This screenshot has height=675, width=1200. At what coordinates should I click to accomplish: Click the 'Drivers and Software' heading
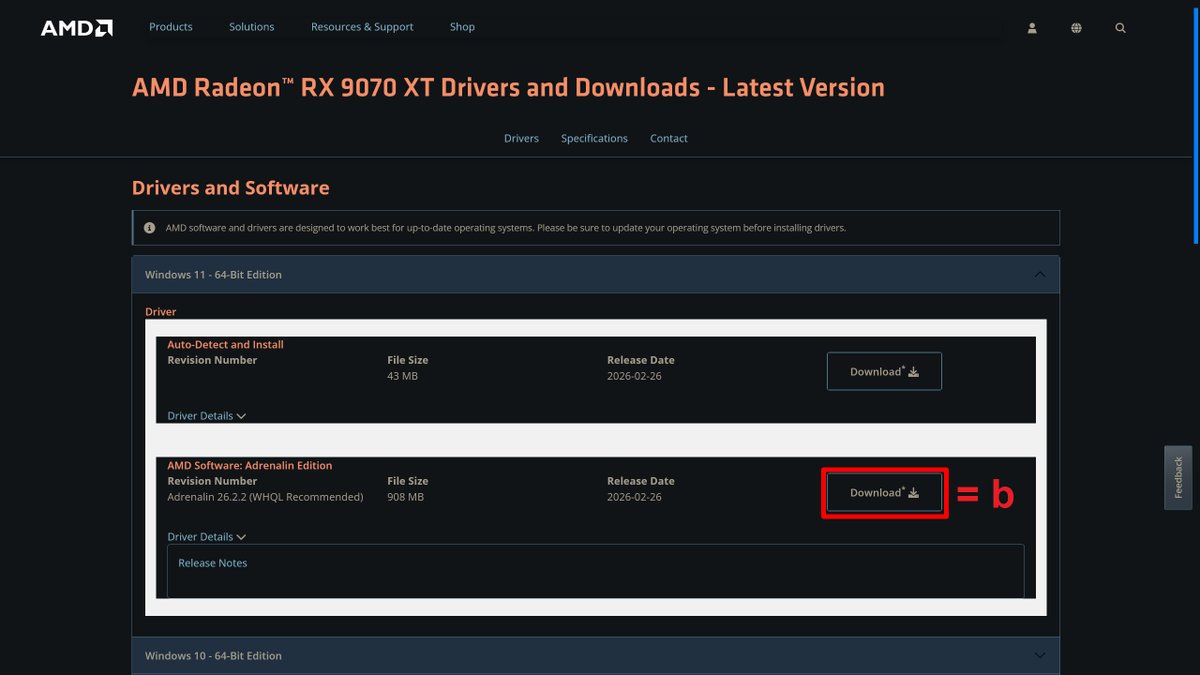[230, 188]
